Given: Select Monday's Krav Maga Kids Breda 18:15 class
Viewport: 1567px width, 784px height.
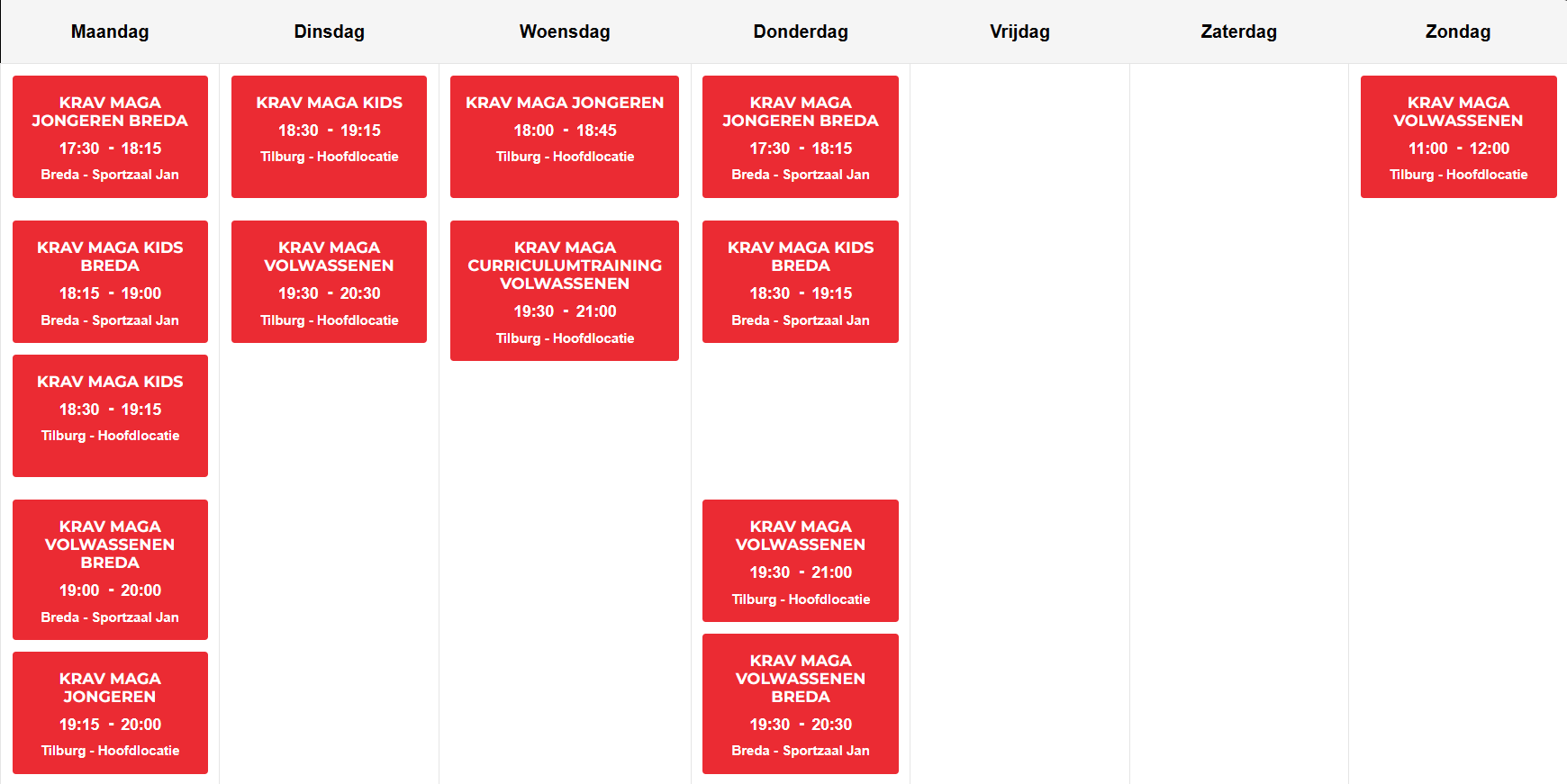Looking at the screenshot, I should [x=110, y=282].
